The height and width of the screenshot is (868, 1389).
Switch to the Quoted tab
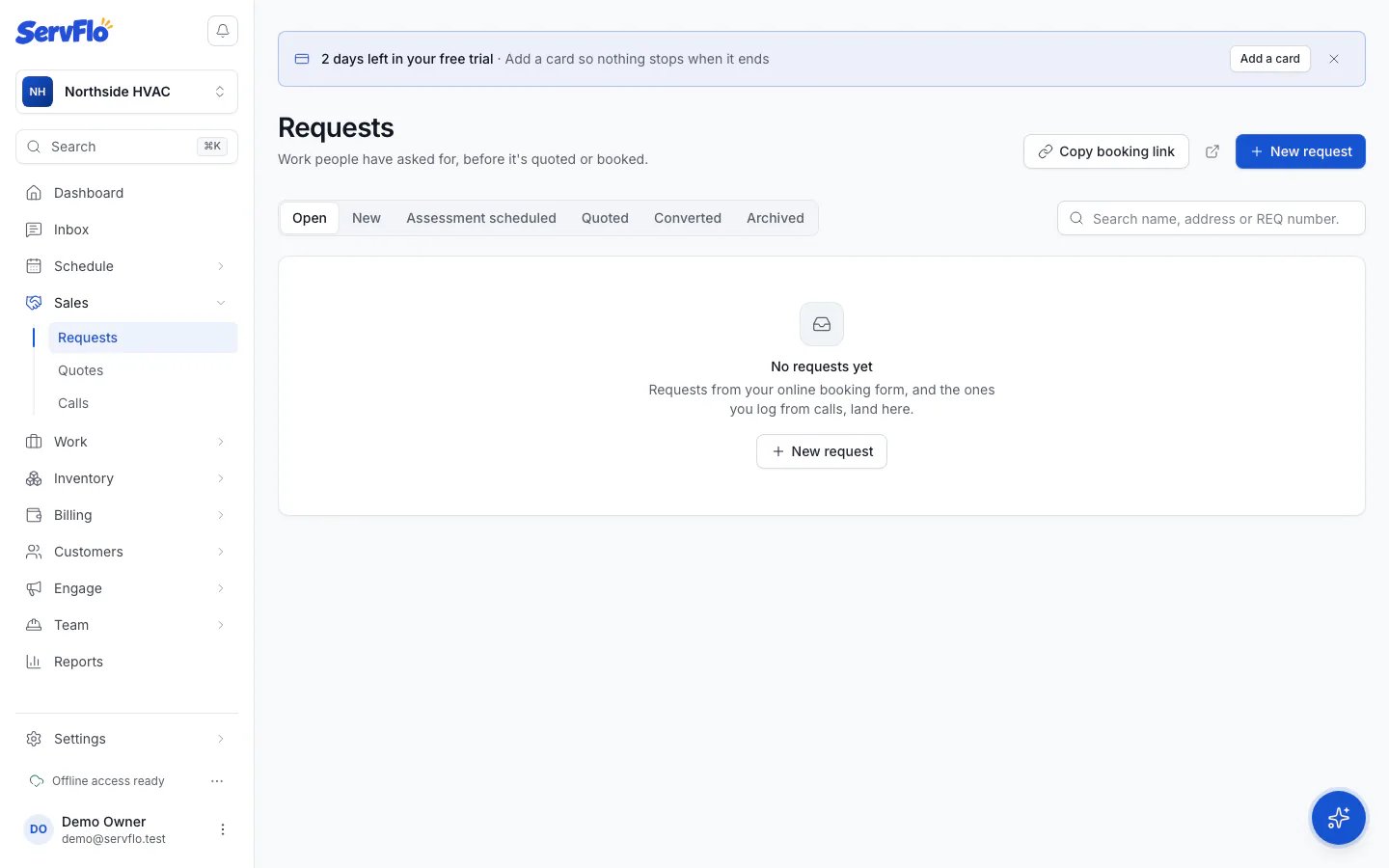(x=605, y=218)
